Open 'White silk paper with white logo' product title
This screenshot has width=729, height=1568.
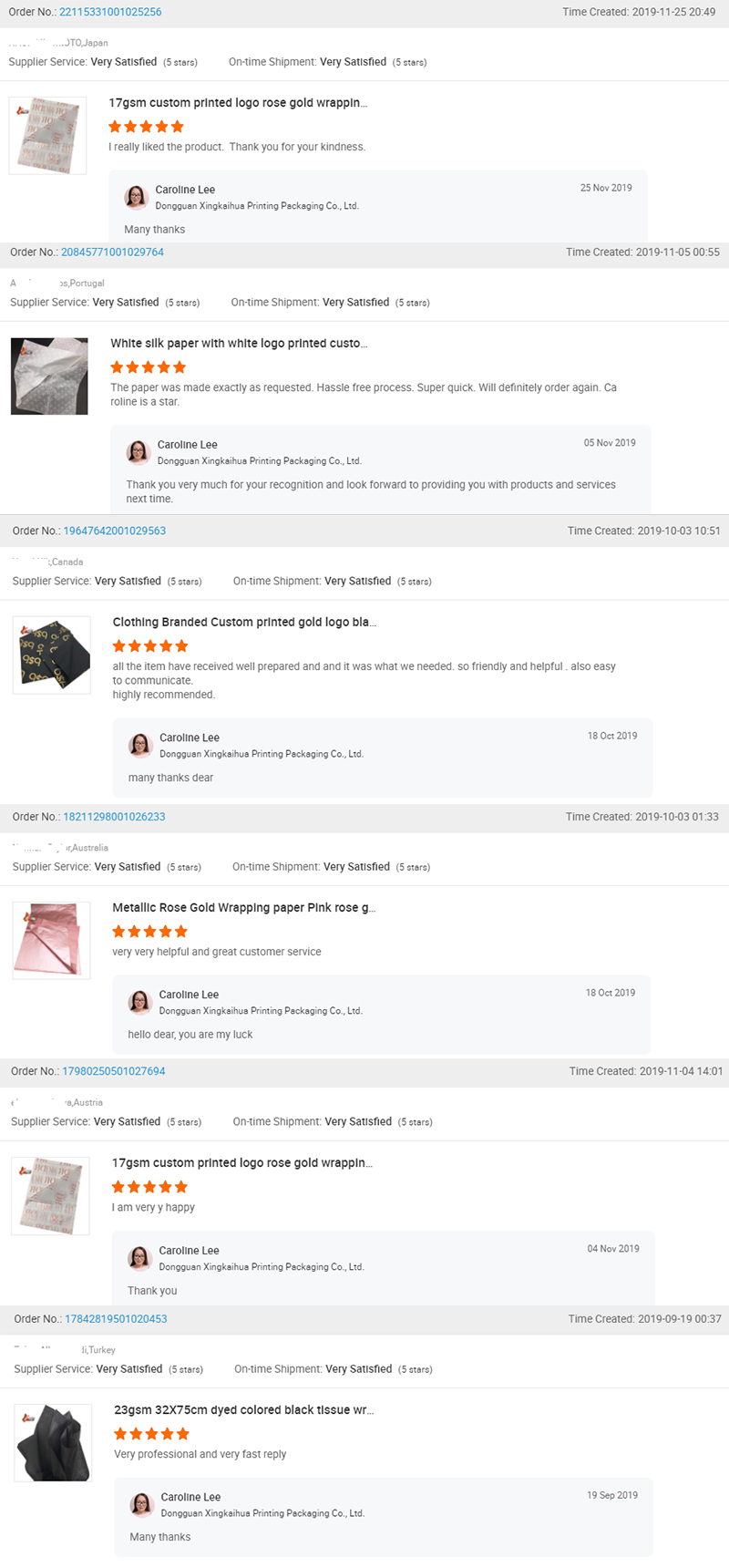click(239, 344)
